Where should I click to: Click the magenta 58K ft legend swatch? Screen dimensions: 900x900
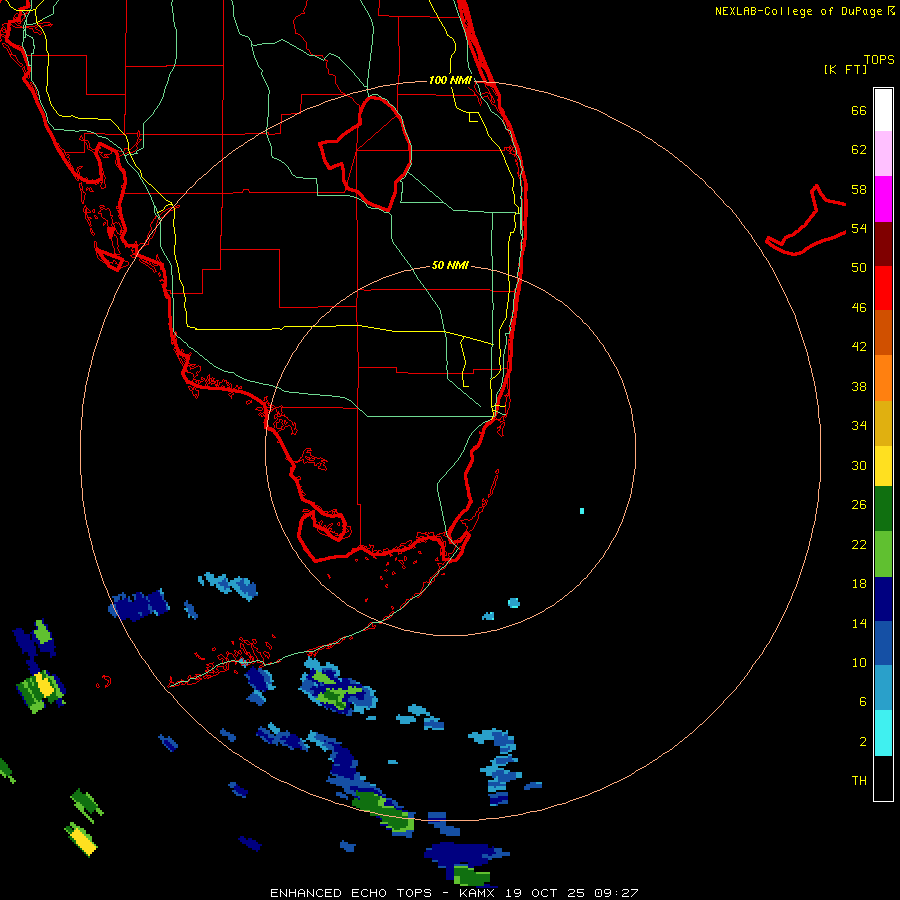point(883,199)
